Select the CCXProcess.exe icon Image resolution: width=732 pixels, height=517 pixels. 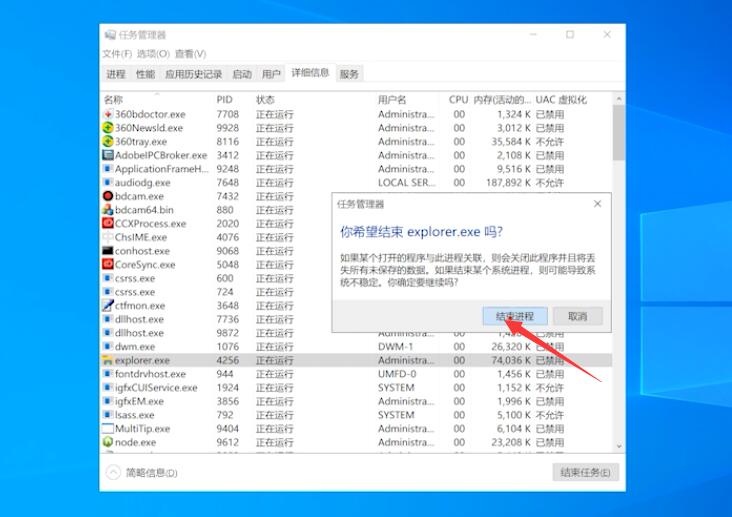tap(108, 224)
